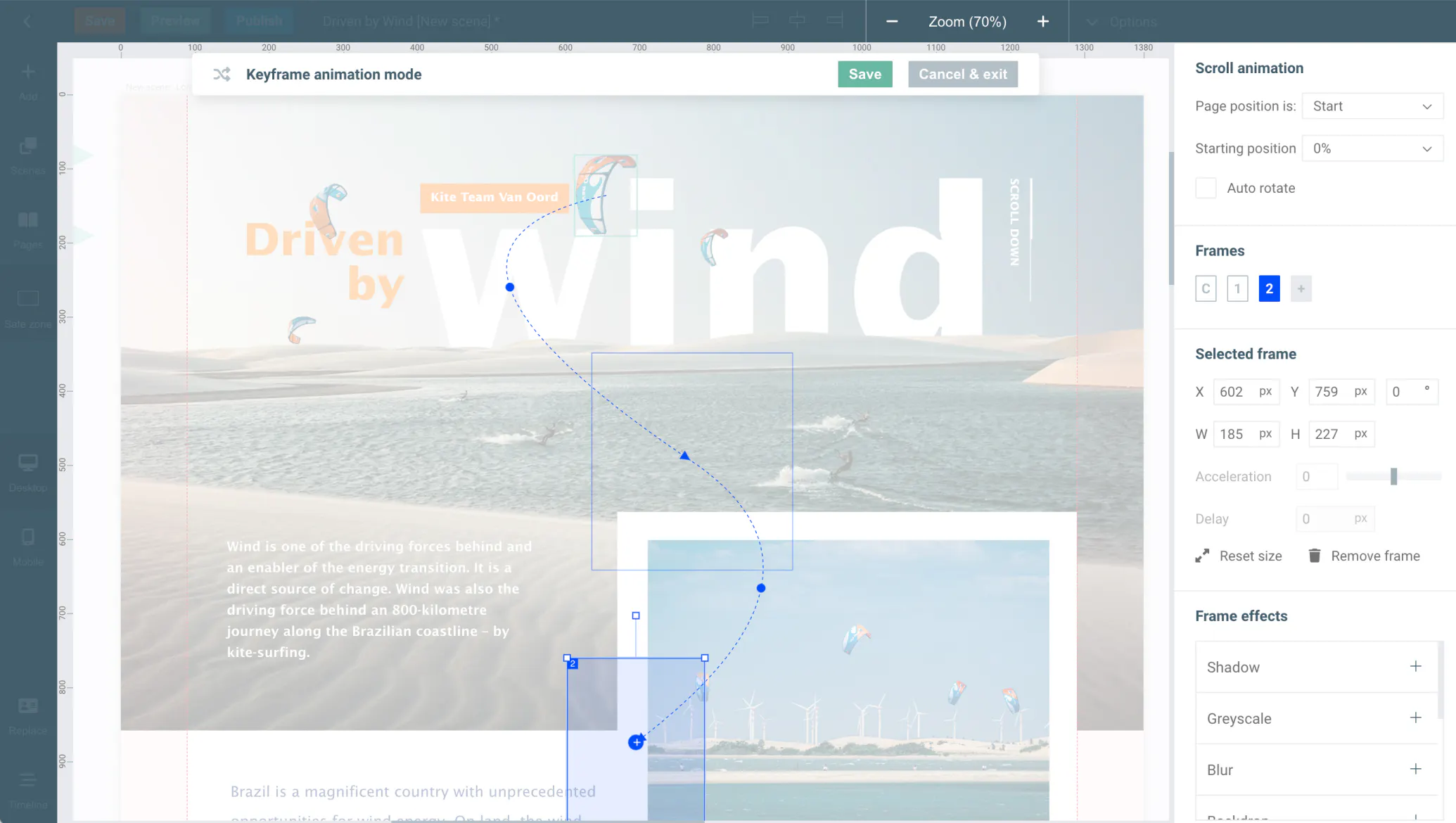
Task: Add a new frame with the plus box
Action: point(1301,288)
